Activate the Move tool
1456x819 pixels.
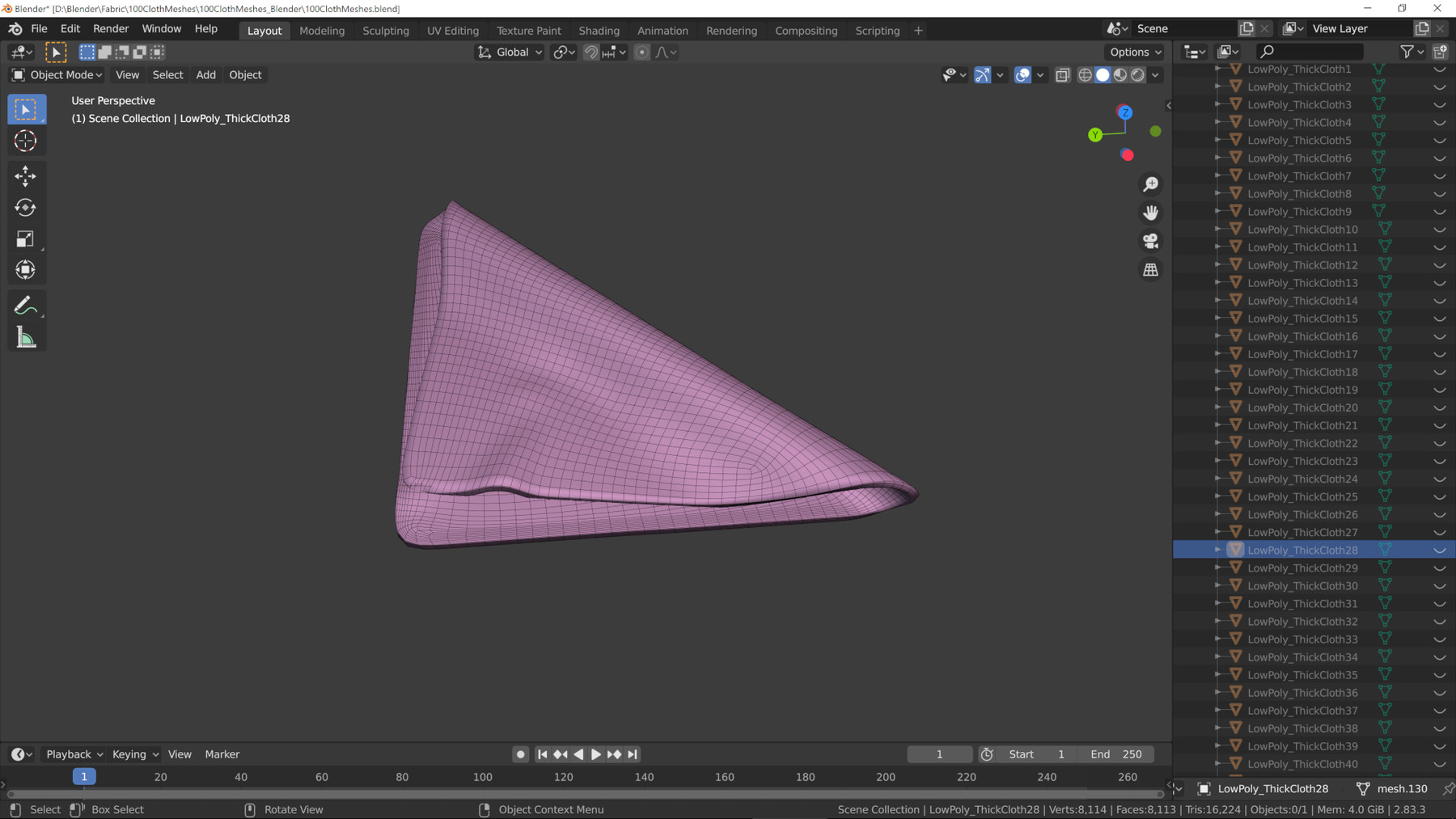pyautogui.click(x=26, y=175)
